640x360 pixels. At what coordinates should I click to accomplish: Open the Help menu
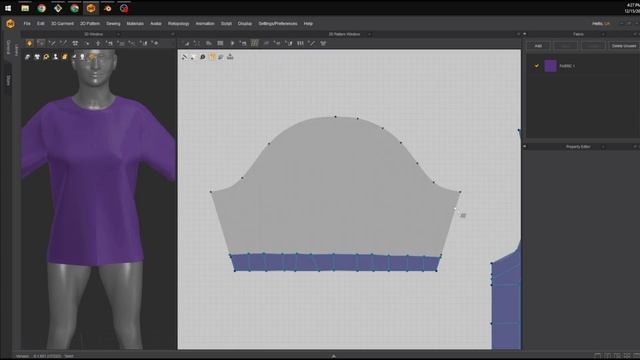coord(308,24)
